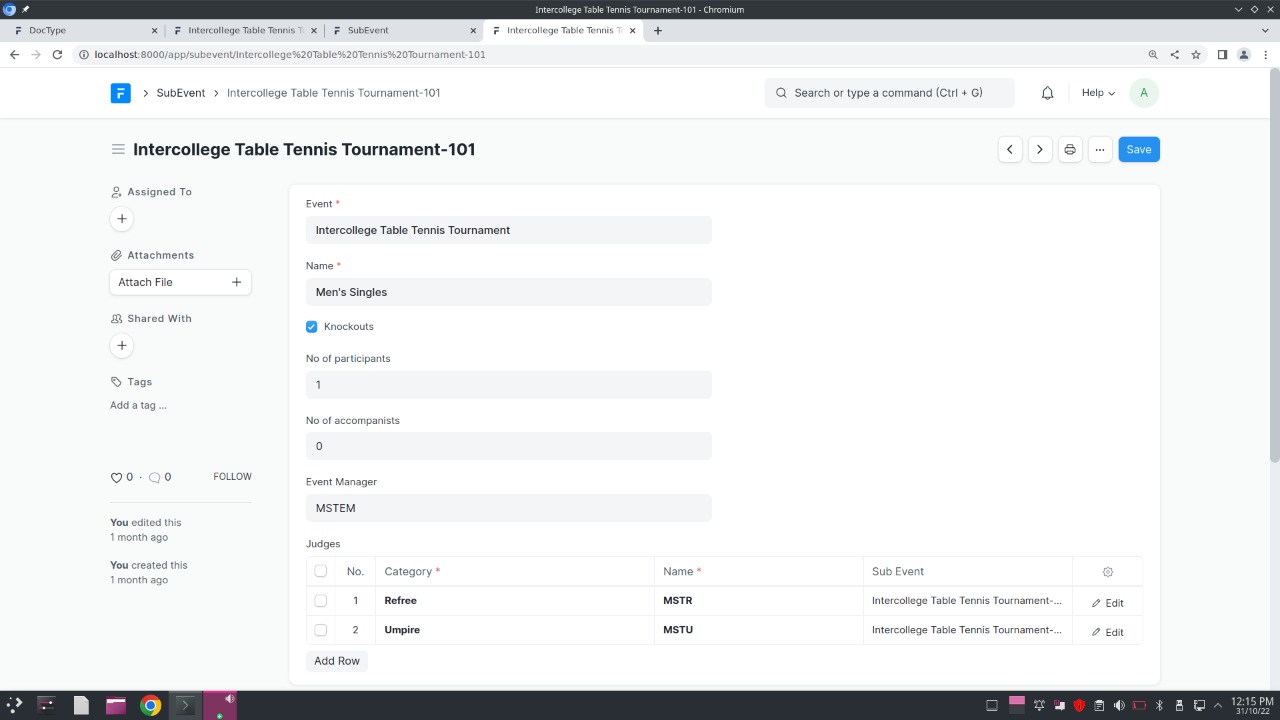Open the three-dots more menu
The width and height of the screenshot is (1280, 720).
coord(1100,149)
